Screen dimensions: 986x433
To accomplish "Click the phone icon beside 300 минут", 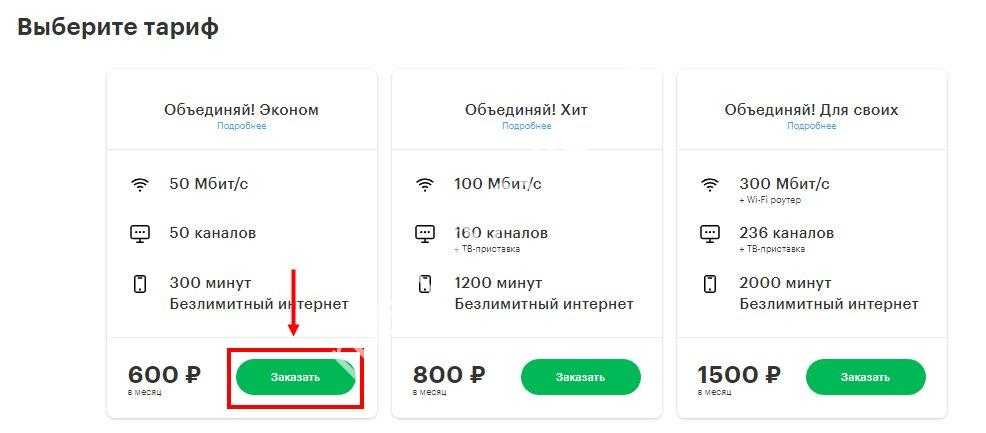I will point(140,284).
